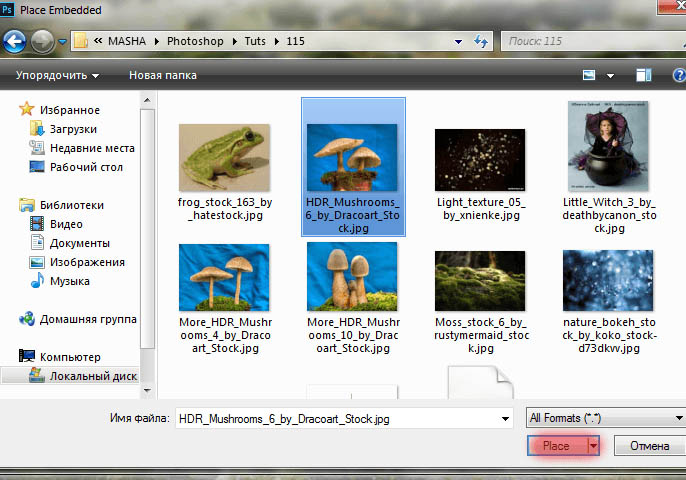Click the Загрузки folder icon
This screenshot has width=686, height=480.
37,128
